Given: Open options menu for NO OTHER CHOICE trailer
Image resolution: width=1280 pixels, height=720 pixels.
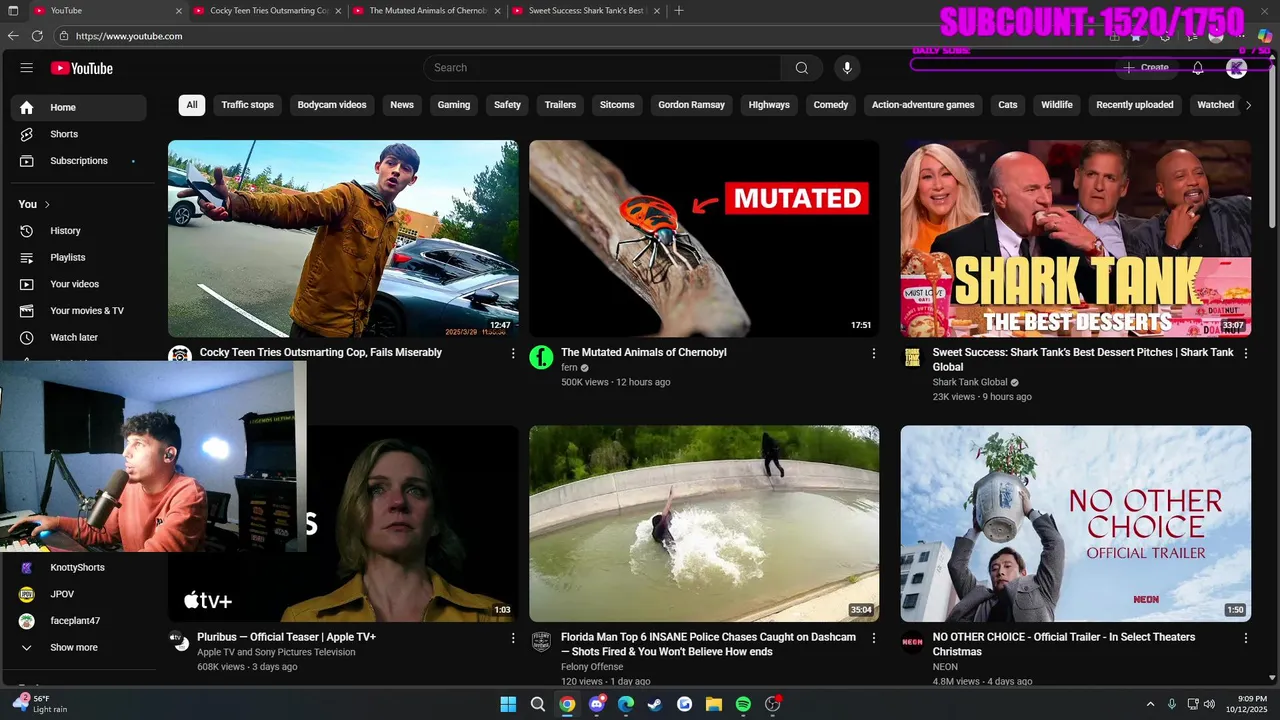Looking at the screenshot, I should [x=1245, y=638].
